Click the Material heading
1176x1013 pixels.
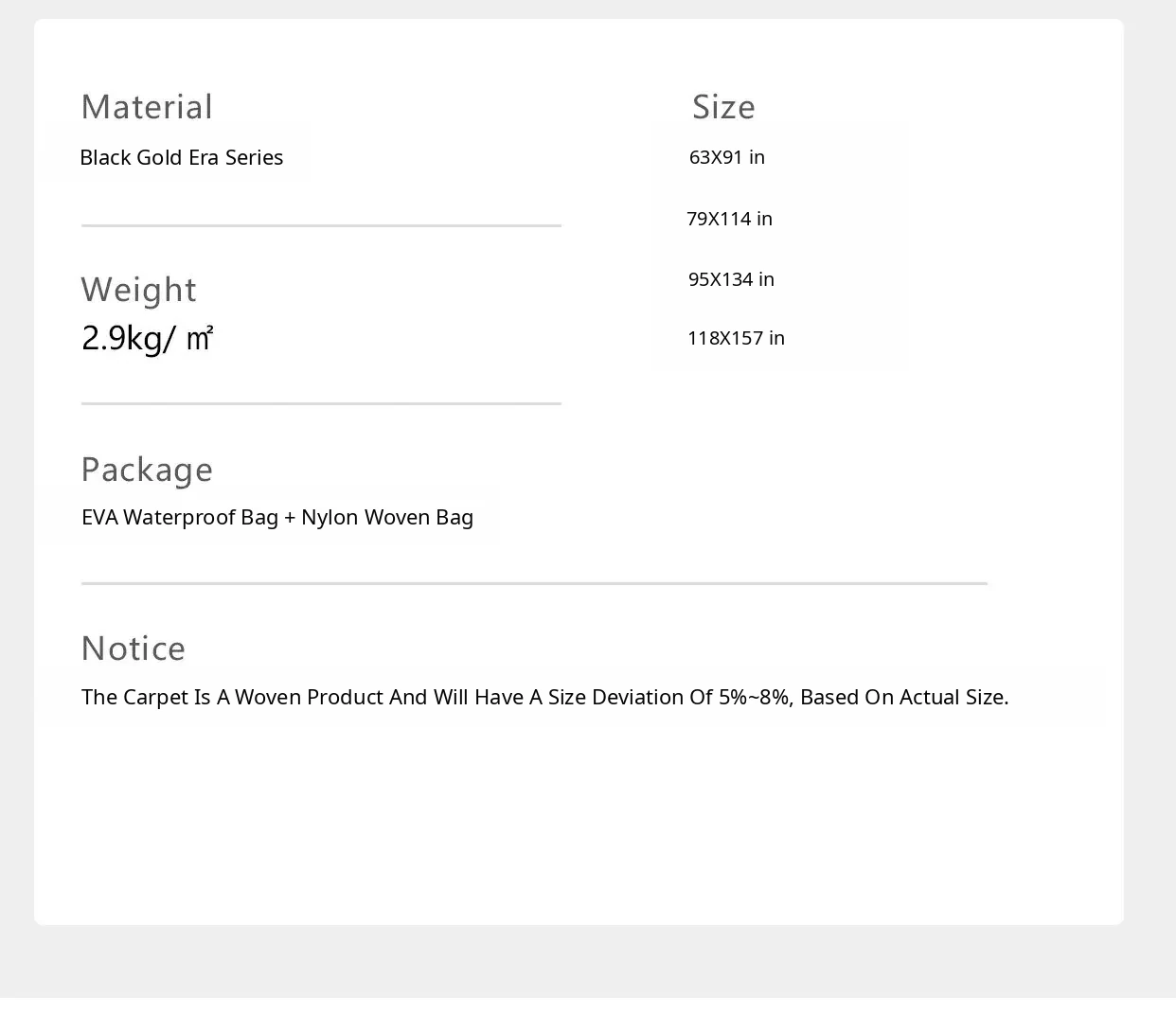147,107
